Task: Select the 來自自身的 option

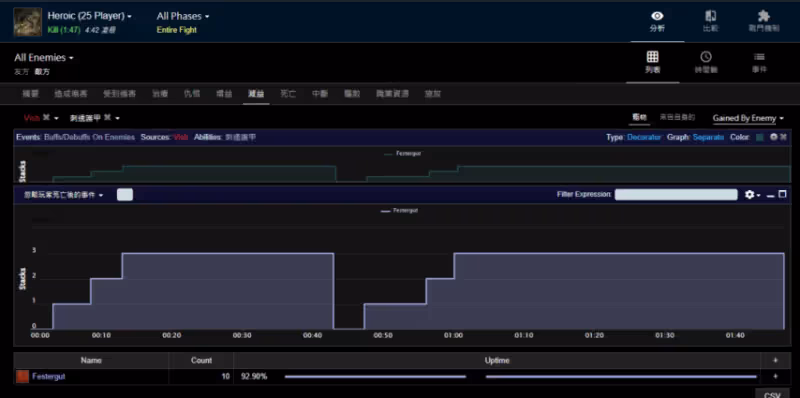Action: point(678,117)
